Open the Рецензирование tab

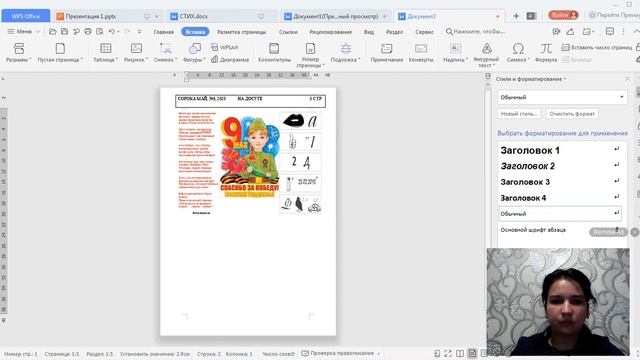(331, 32)
